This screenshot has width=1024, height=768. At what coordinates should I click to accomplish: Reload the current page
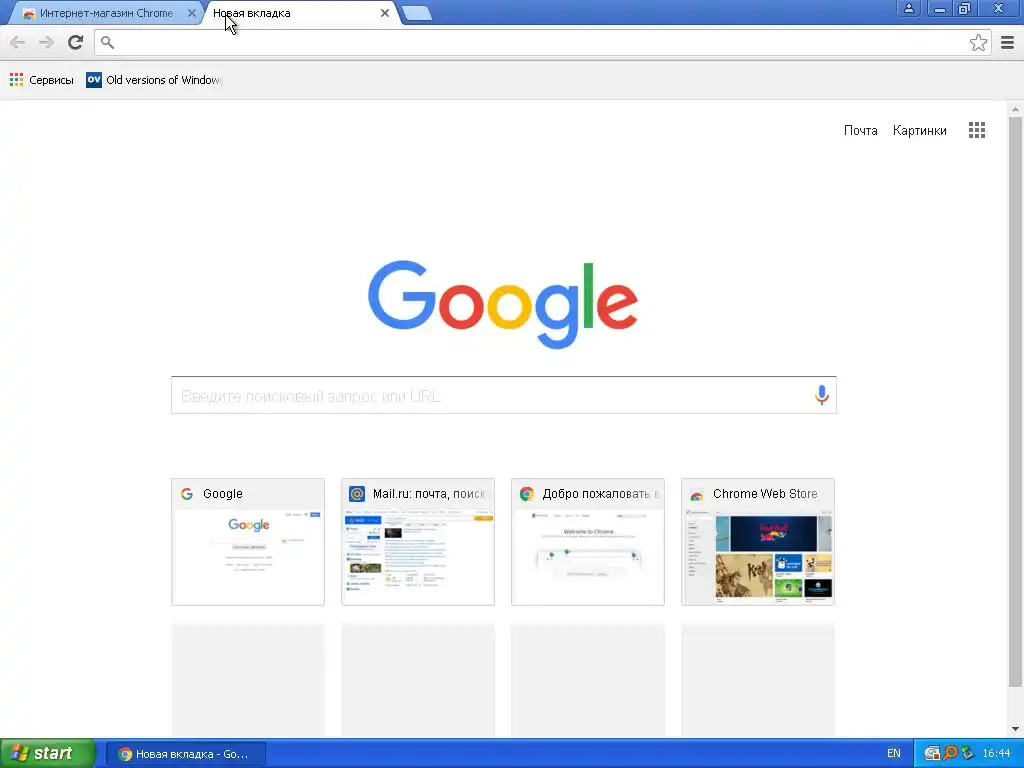76,42
